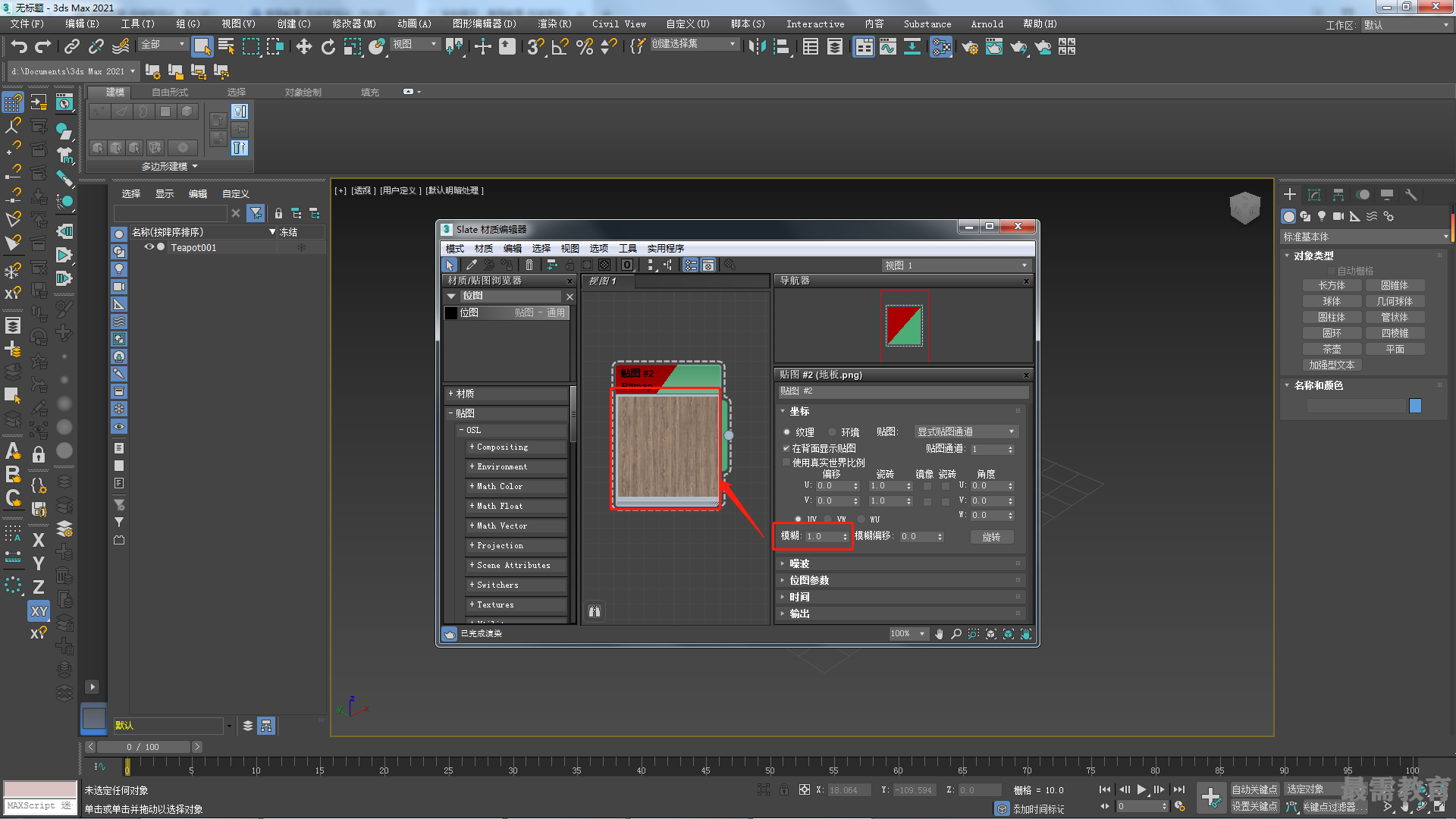Open the Modify tab in command panel
This screenshot has width=1456, height=819.
pyautogui.click(x=1314, y=195)
